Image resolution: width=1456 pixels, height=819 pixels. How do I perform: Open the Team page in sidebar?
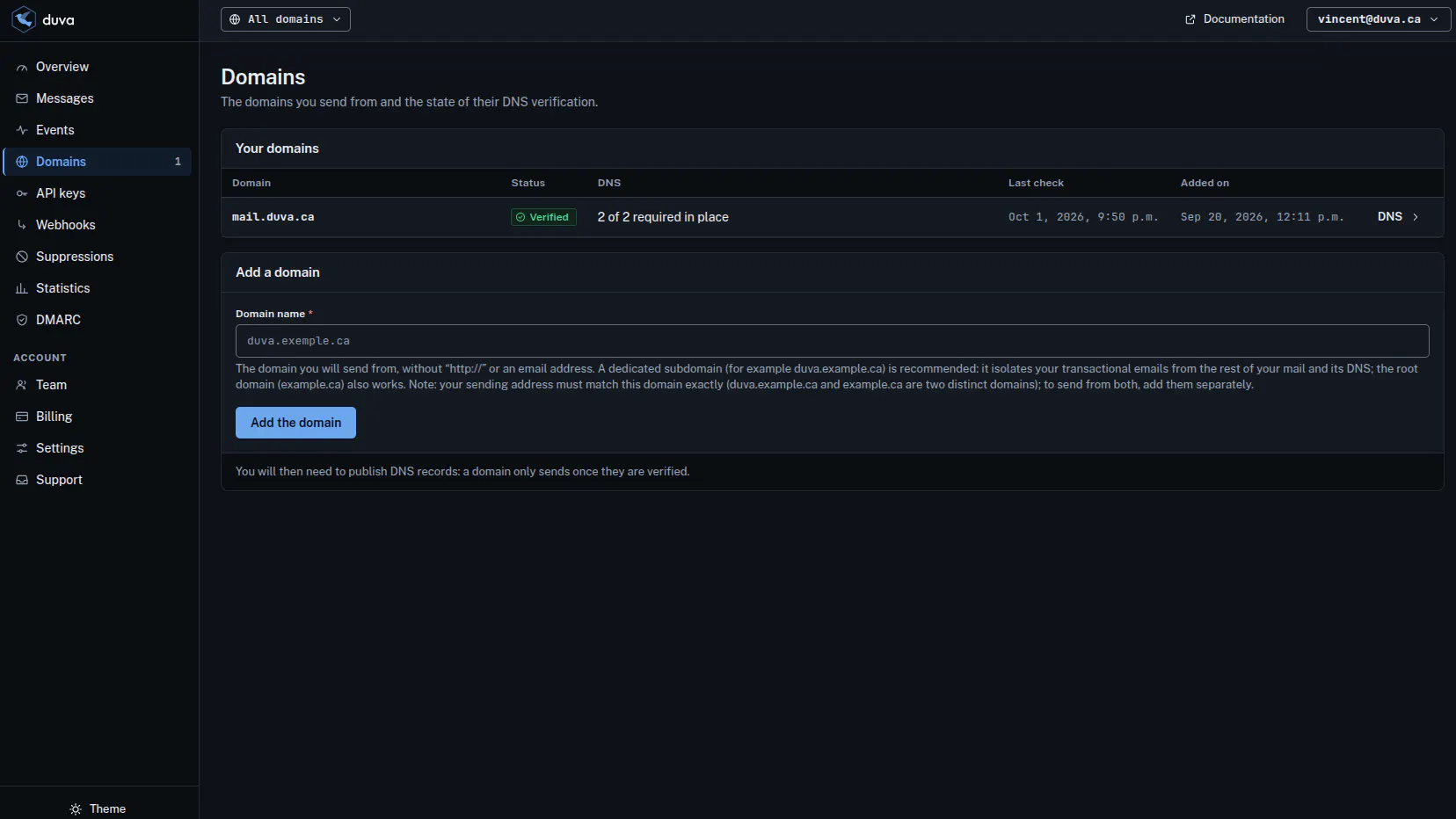tap(98, 385)
